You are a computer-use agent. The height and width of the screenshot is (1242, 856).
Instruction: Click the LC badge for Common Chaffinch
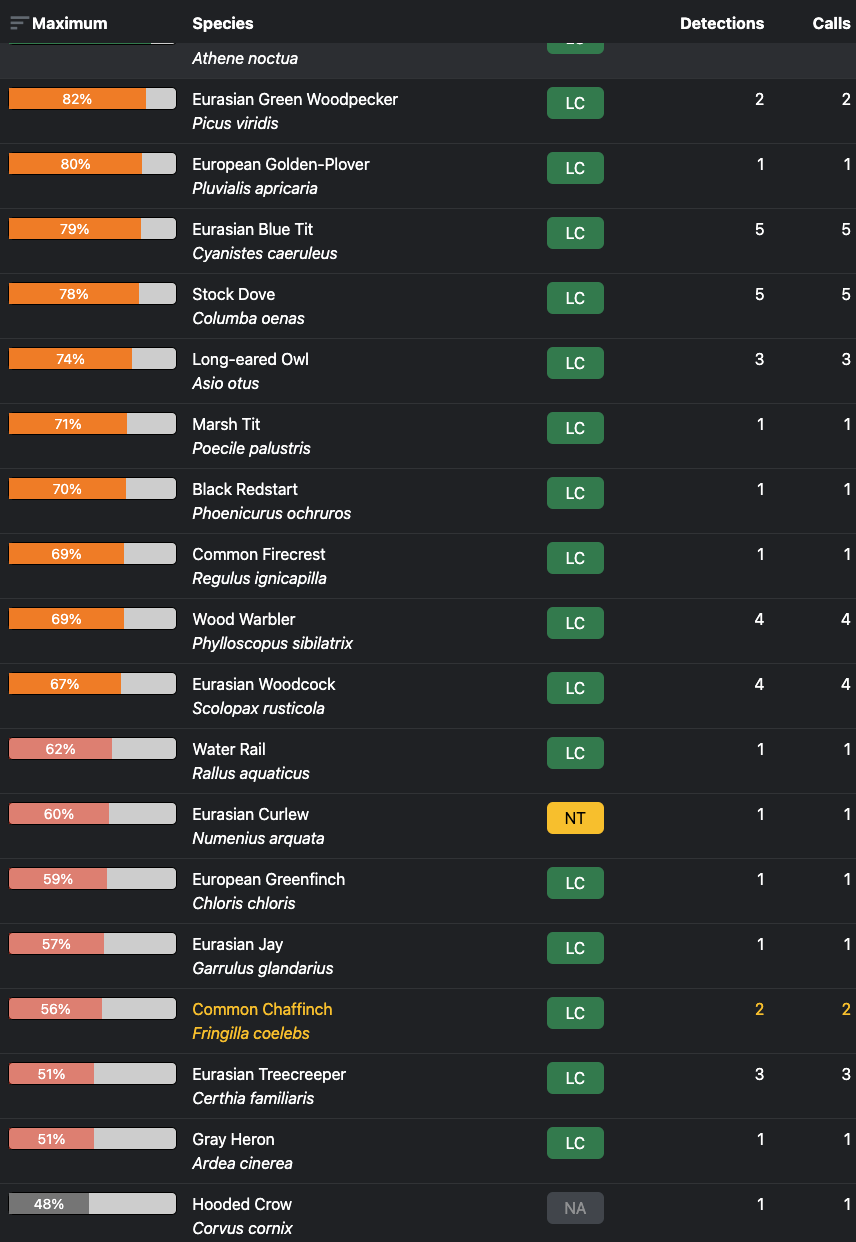coord(575,1013)
